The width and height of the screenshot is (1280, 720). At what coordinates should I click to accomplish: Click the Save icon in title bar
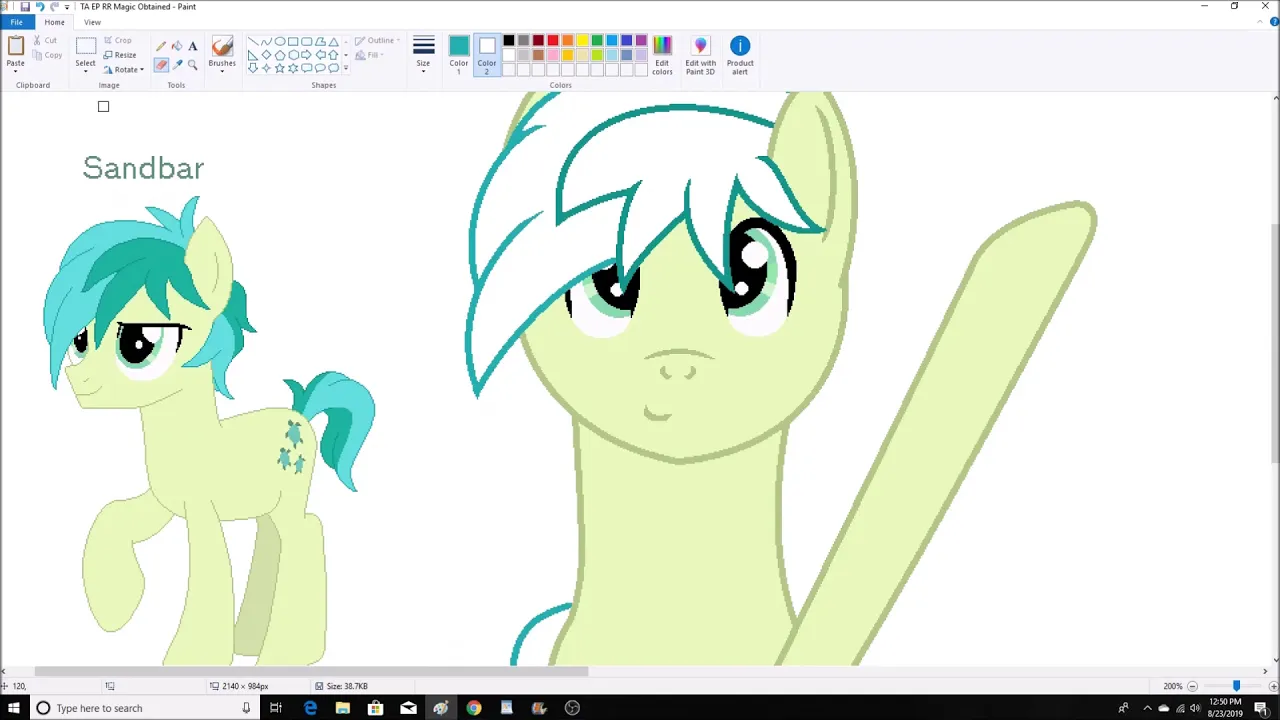coord(25,6)
